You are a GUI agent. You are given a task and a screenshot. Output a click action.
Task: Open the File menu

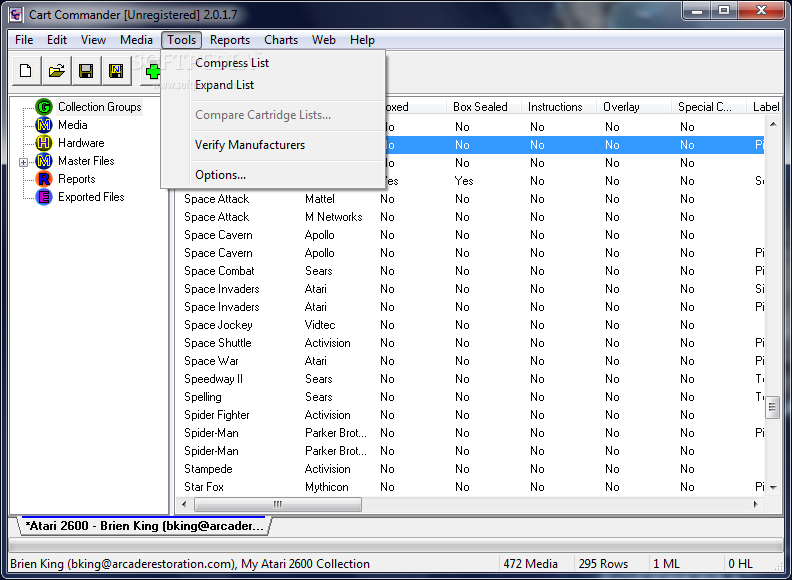tap(24, 40)
